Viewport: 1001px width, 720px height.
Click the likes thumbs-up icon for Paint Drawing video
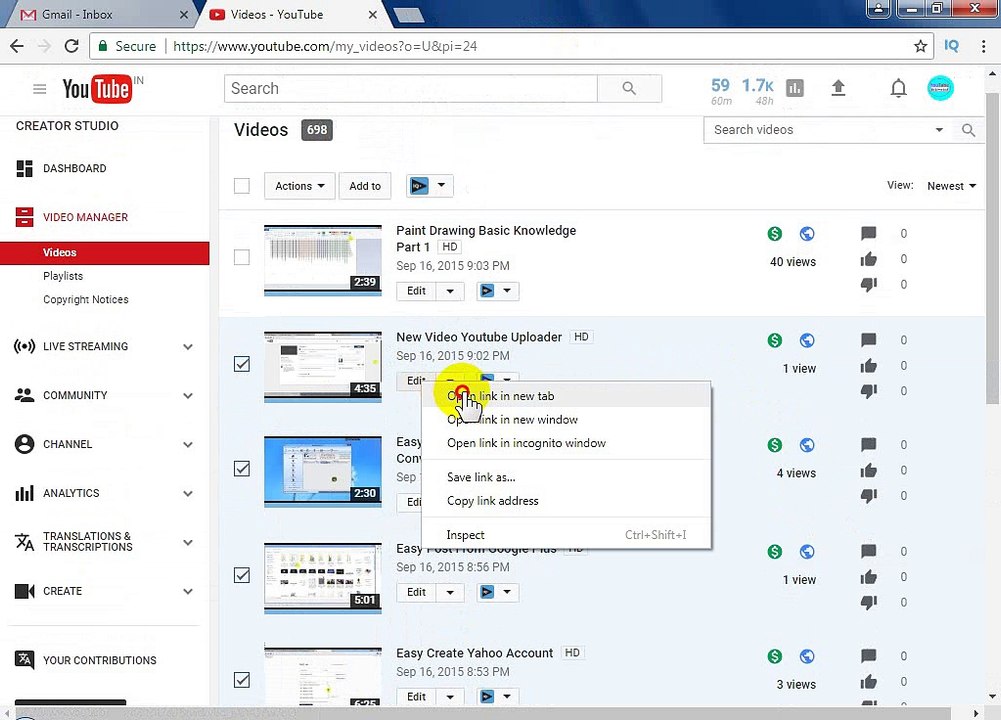tap(868, 259)
